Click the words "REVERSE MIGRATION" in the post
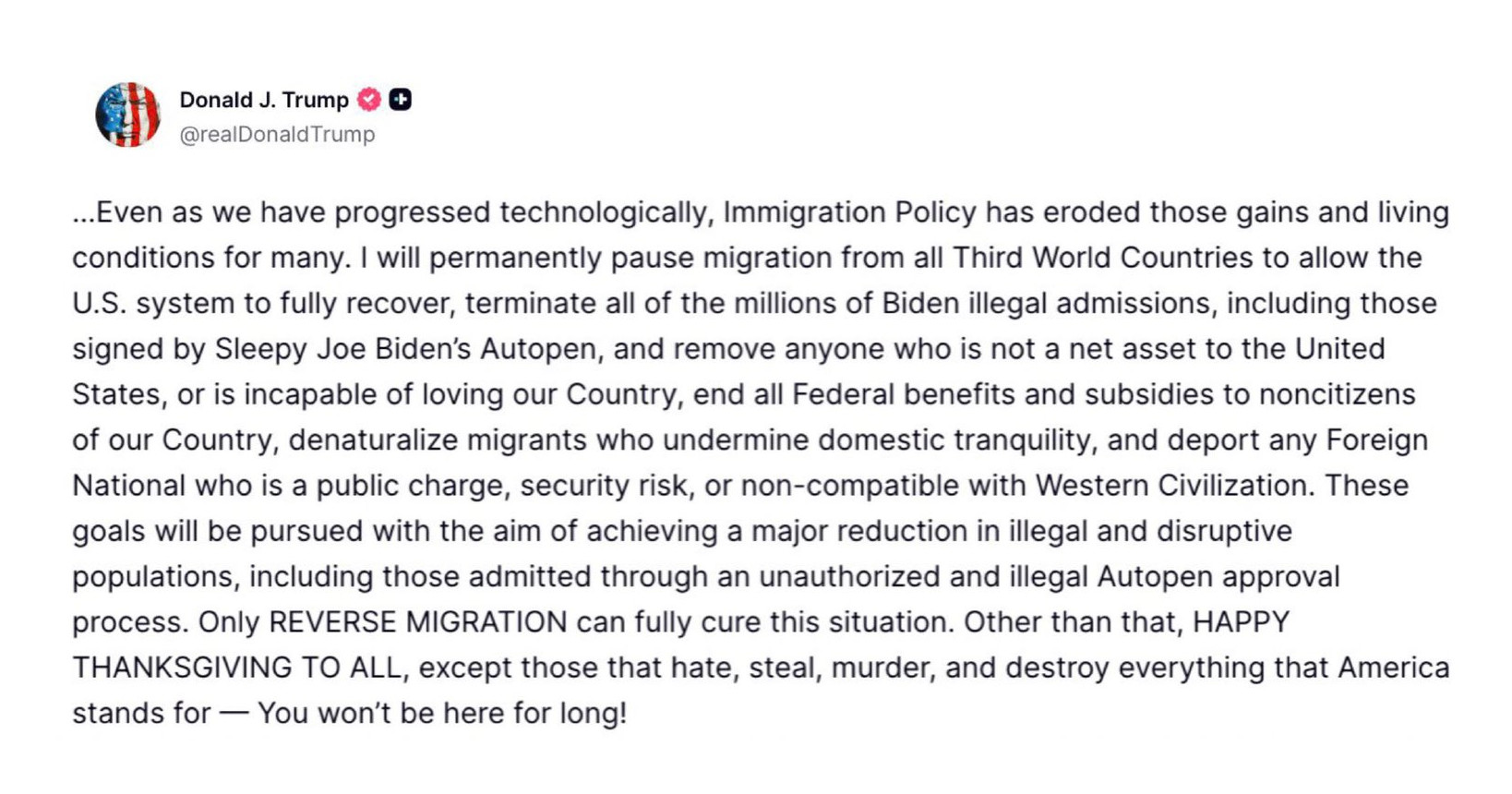This screenshot has height=794, width=1512. pyautogui.click(x=417, y=622)
